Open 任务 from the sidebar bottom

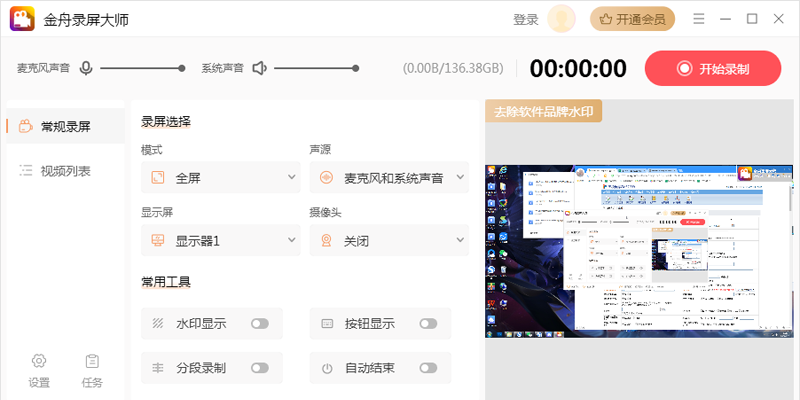(92, 371)
